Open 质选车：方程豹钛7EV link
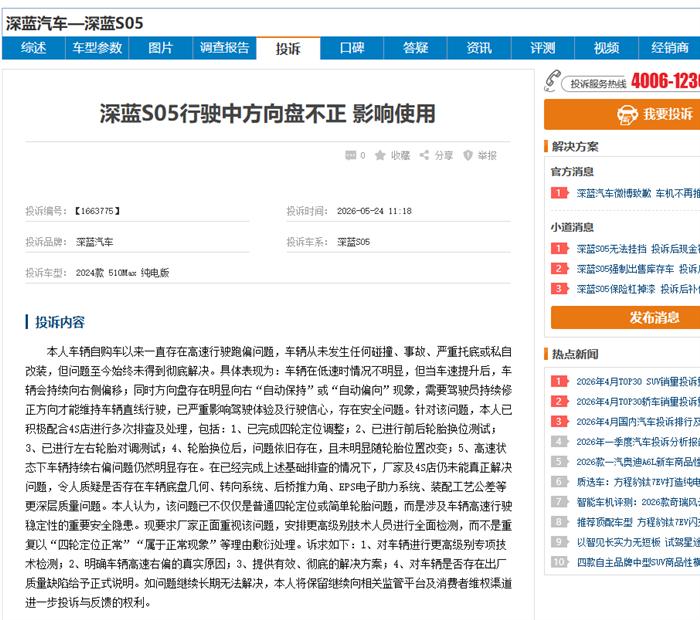The image size is (700, 620). click(x=638, y=482)
